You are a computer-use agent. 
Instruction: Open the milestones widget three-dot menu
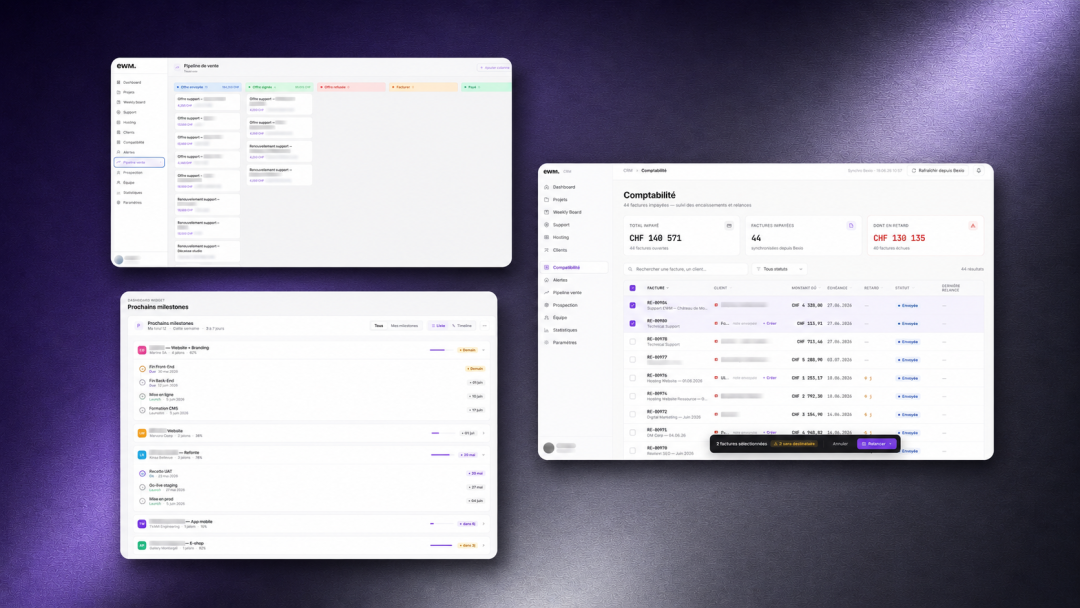pos(485,326)
